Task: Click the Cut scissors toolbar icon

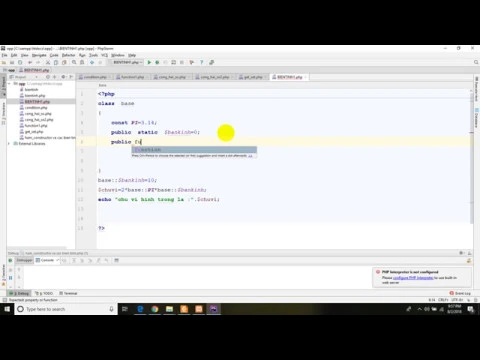Action: pos(48,62)
